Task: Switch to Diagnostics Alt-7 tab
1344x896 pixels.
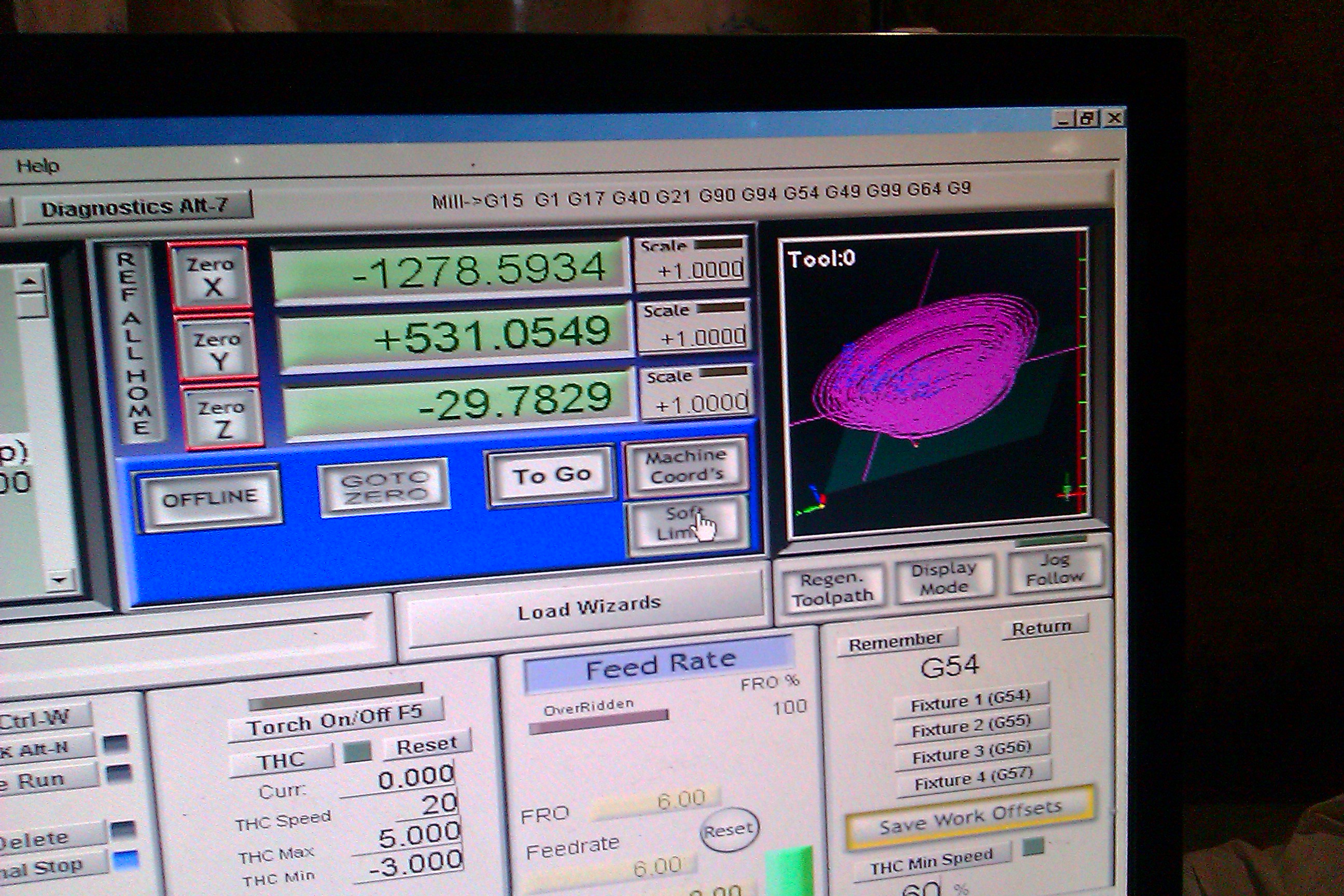Action: click(x=135, y=207)
